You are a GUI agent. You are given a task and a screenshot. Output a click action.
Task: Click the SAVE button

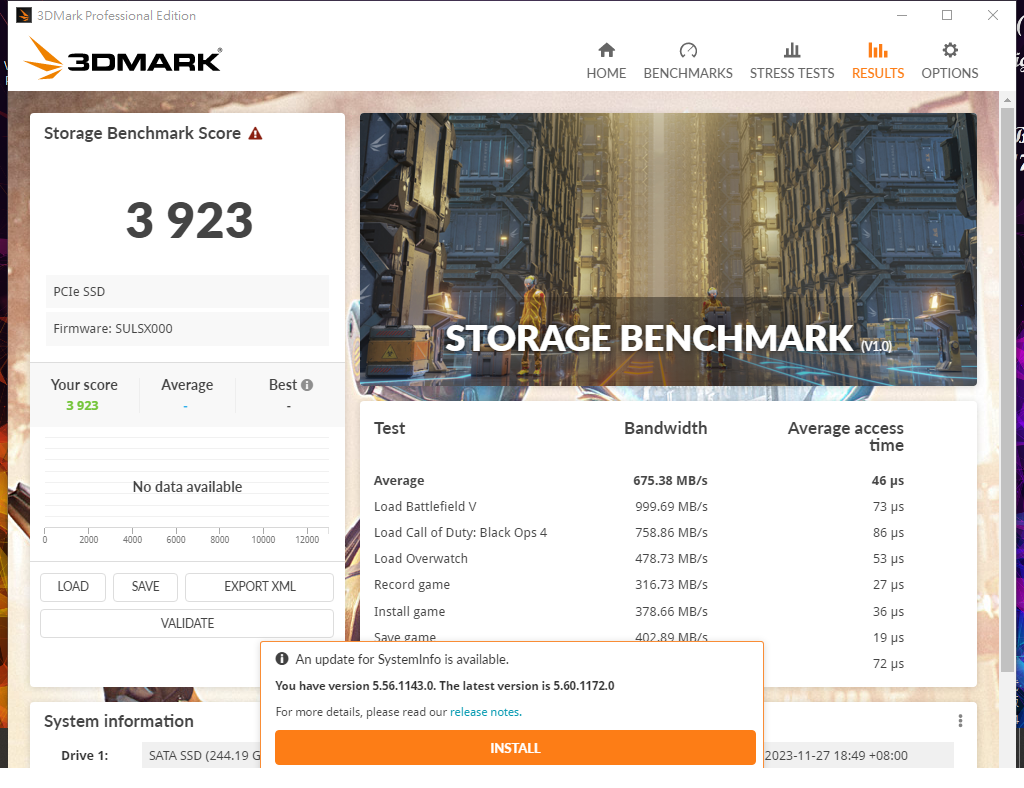[x=145, y=586]
